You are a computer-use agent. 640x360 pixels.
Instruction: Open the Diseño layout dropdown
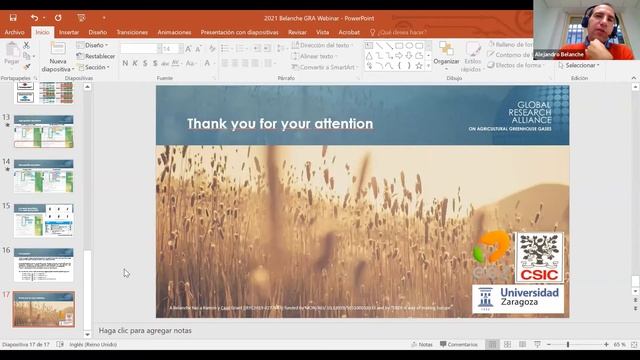[93, 45]
